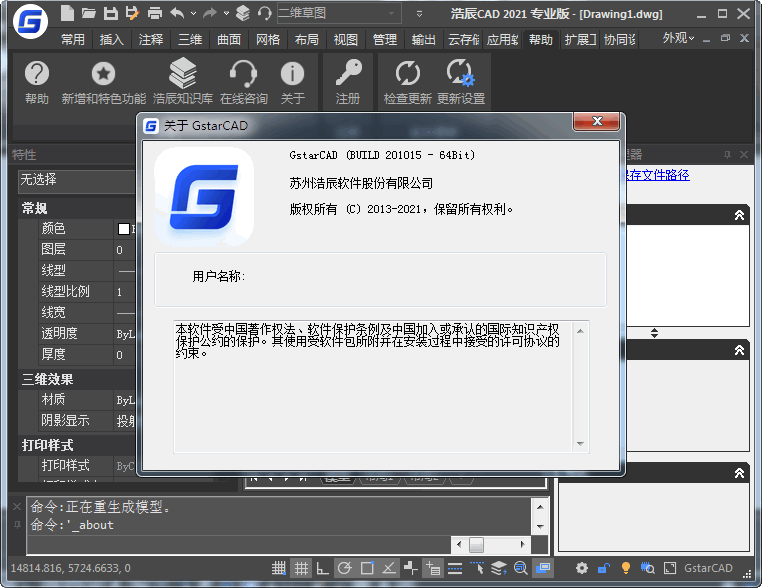Click the 关于 about info button

[x=293, y=83]
